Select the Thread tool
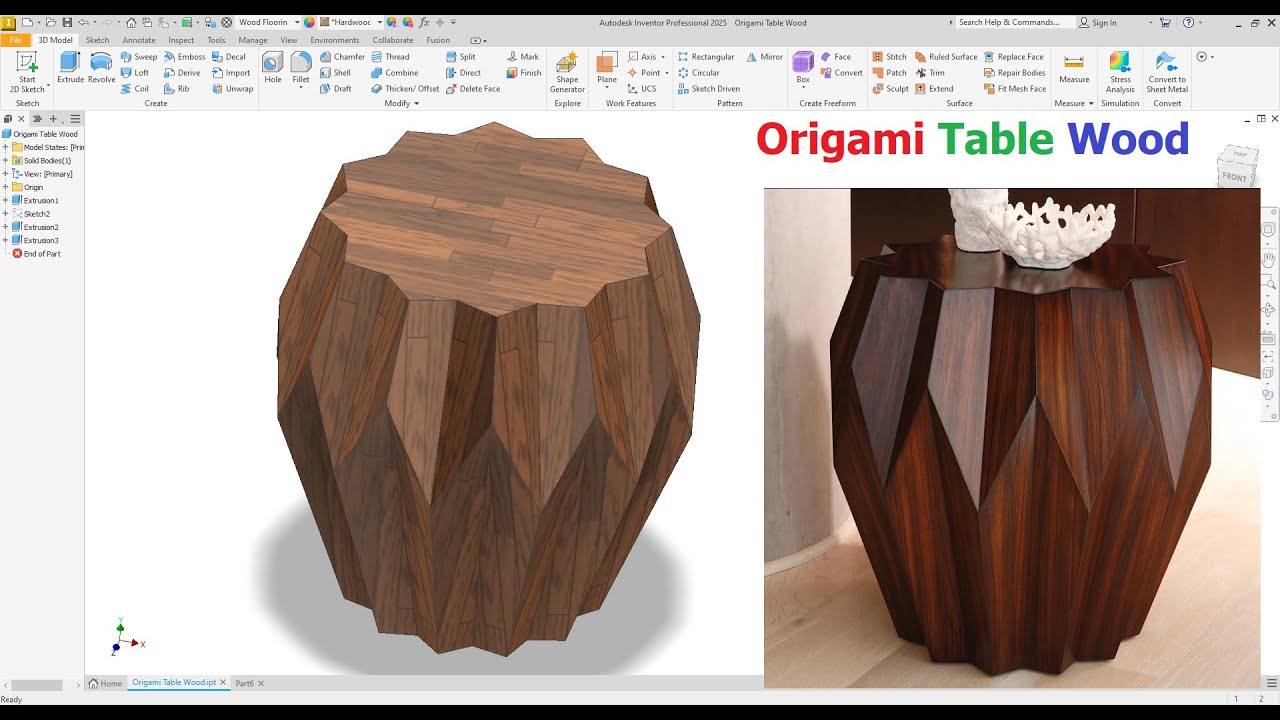The image size is (1280, 720). 391,57
